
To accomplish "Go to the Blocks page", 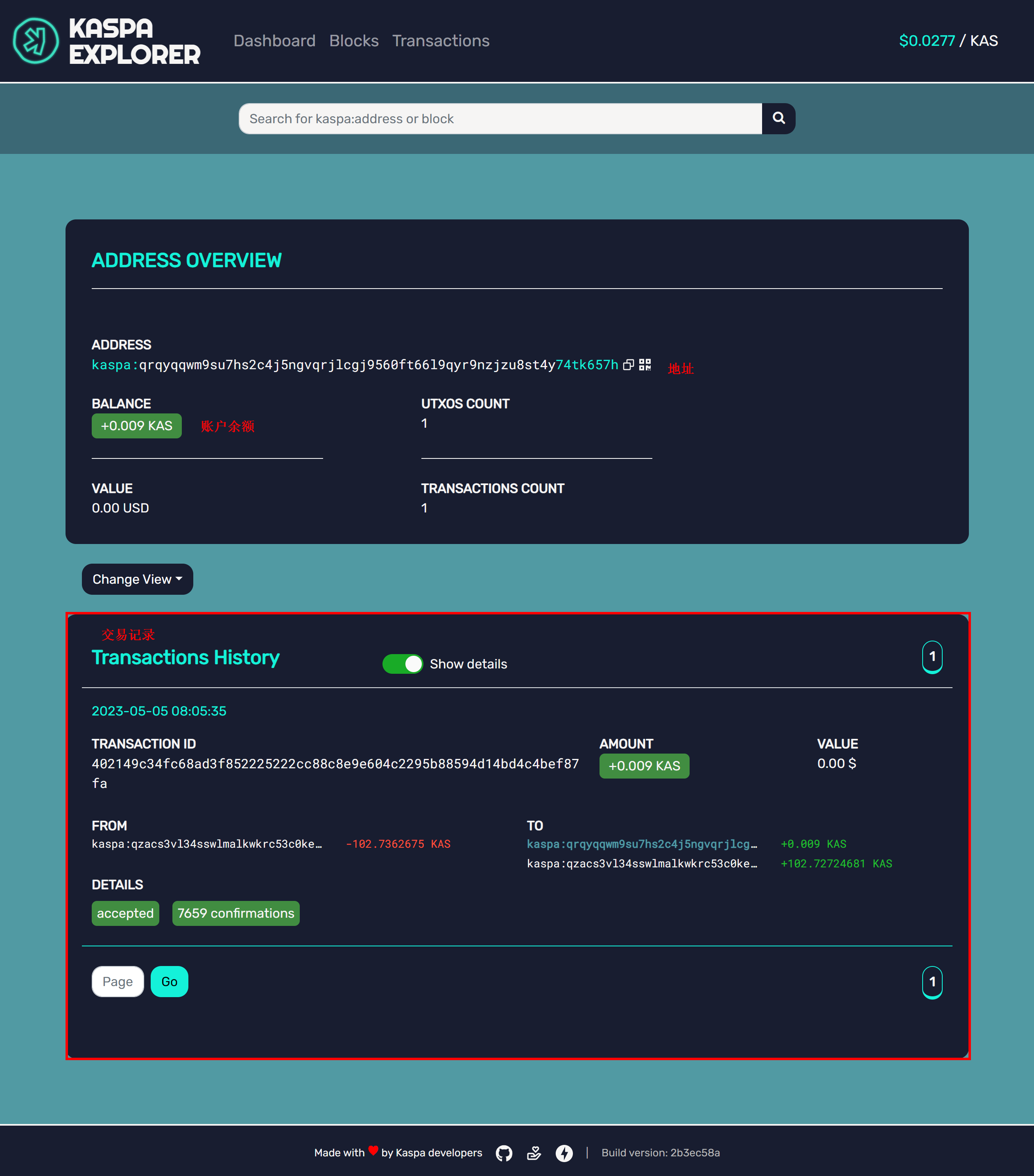I will pyautogui.click(x=353, y=41).
